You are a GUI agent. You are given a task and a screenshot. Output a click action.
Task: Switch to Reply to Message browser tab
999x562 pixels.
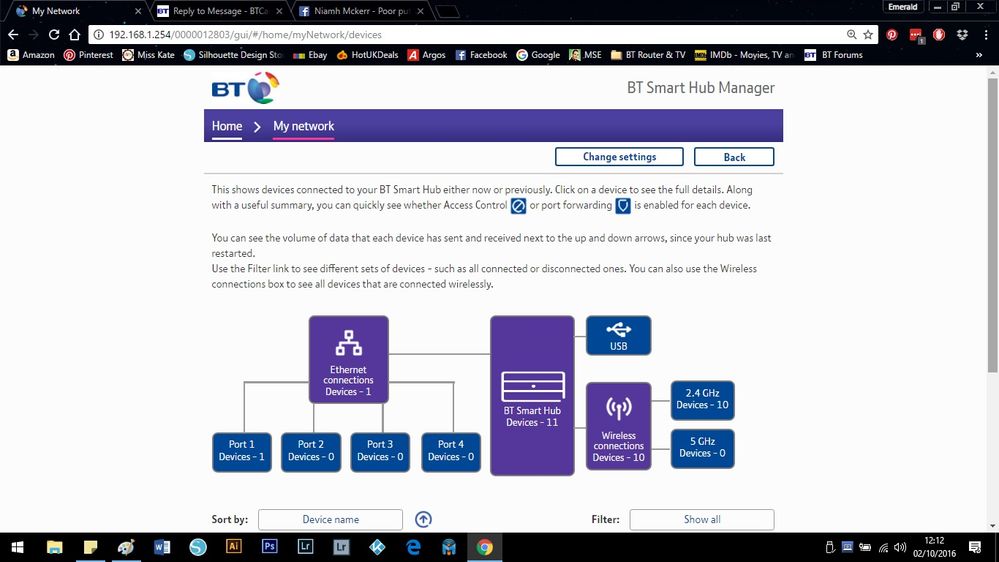click(x=220, y=11)
